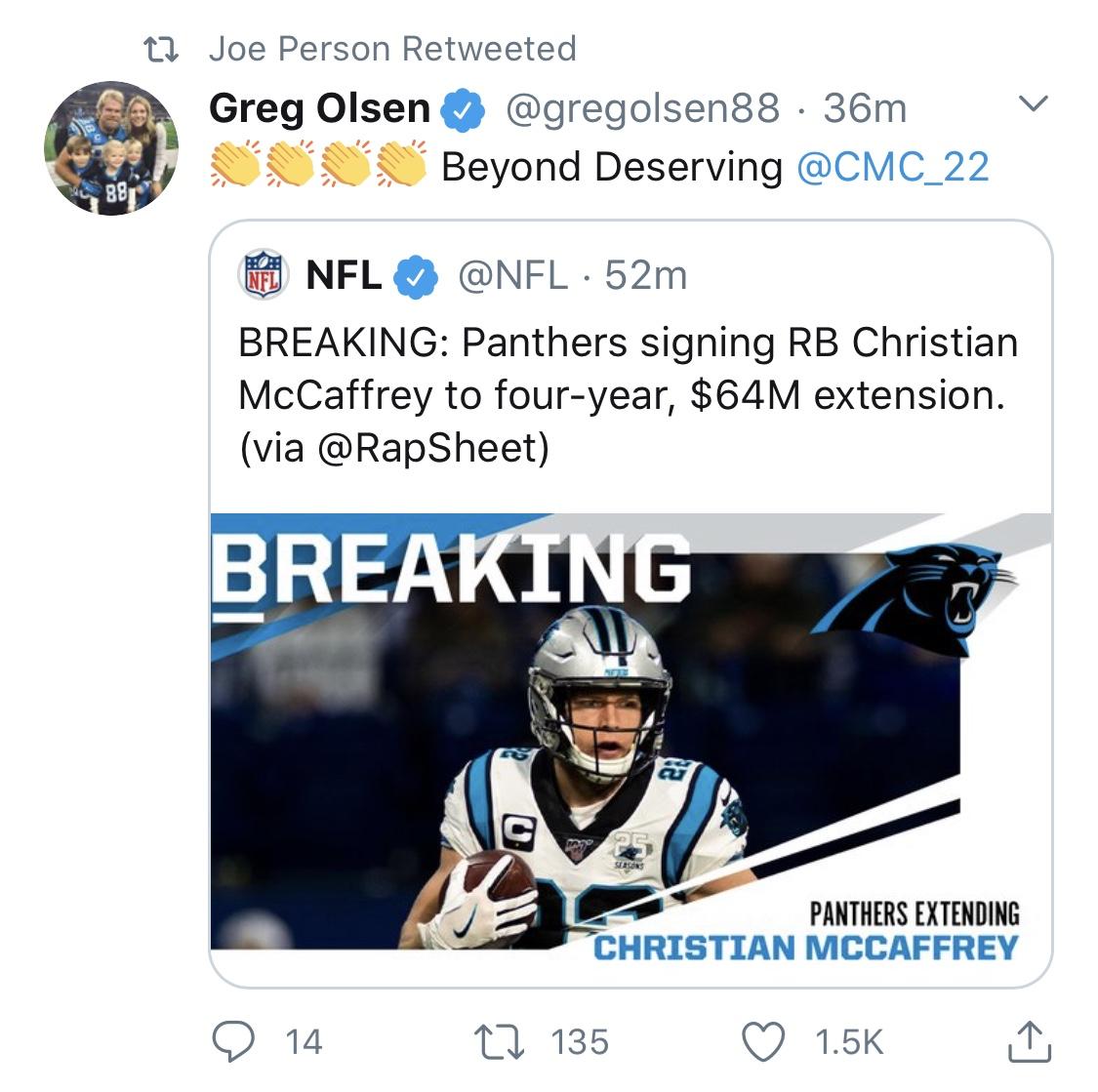Like the tweet with the heart icon

tap(763, 1041)
